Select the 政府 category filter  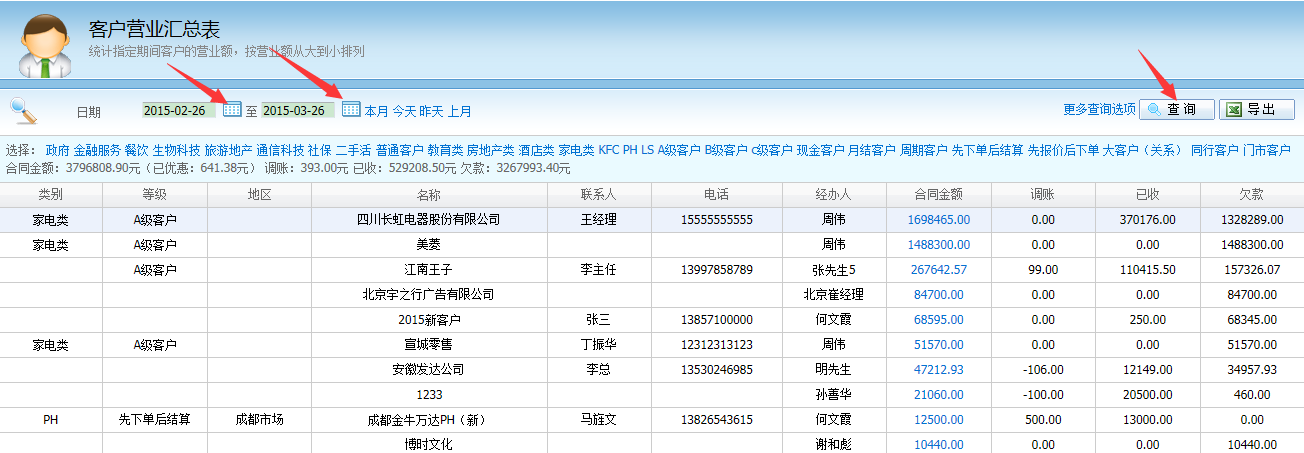click(58, 150)
